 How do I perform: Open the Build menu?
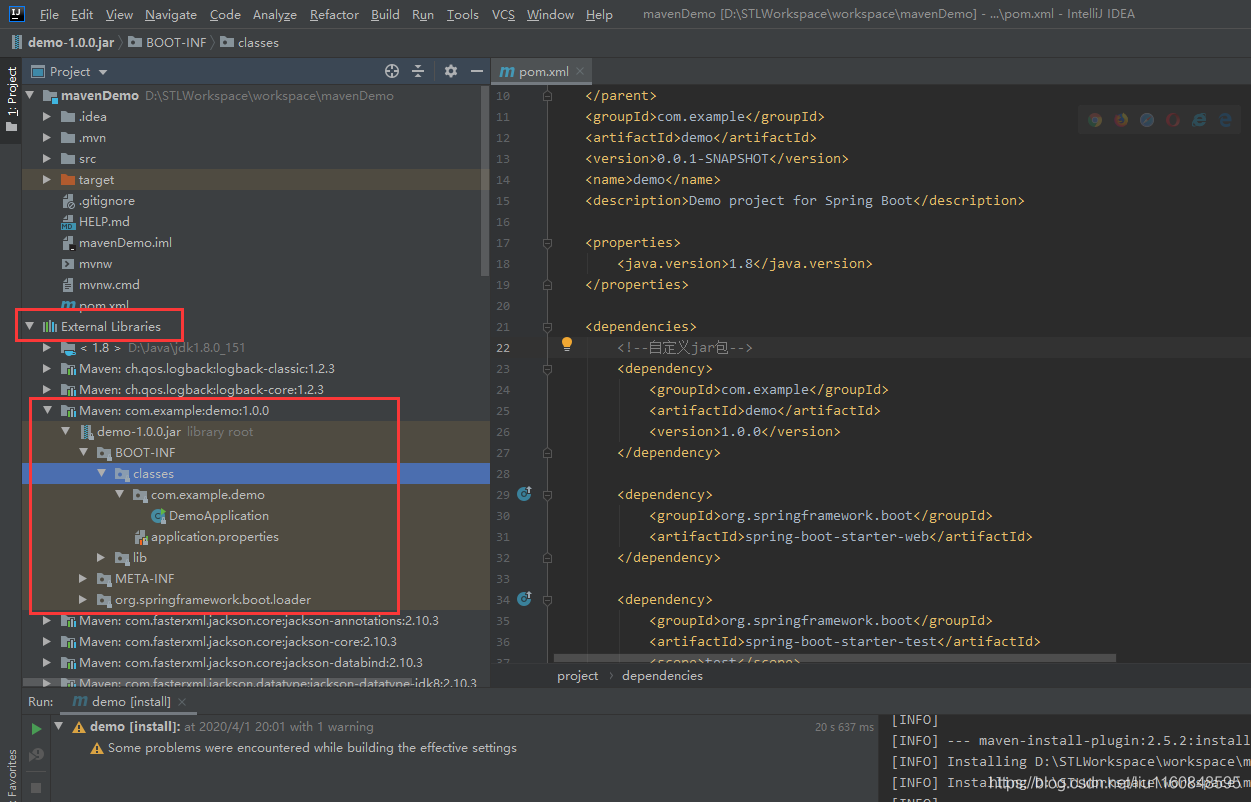click(385, 15)
